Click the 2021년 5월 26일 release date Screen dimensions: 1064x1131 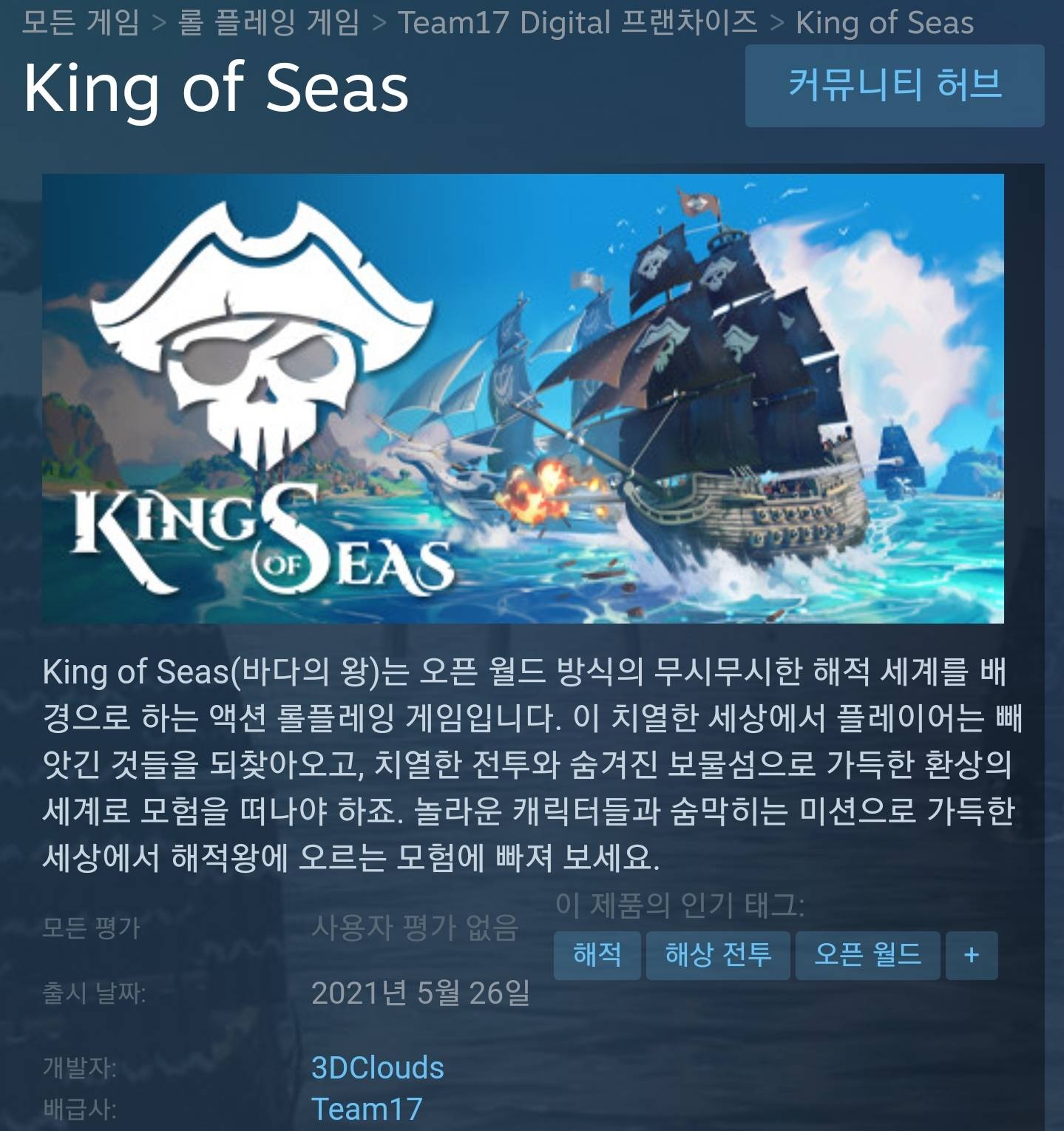(421, 993)
